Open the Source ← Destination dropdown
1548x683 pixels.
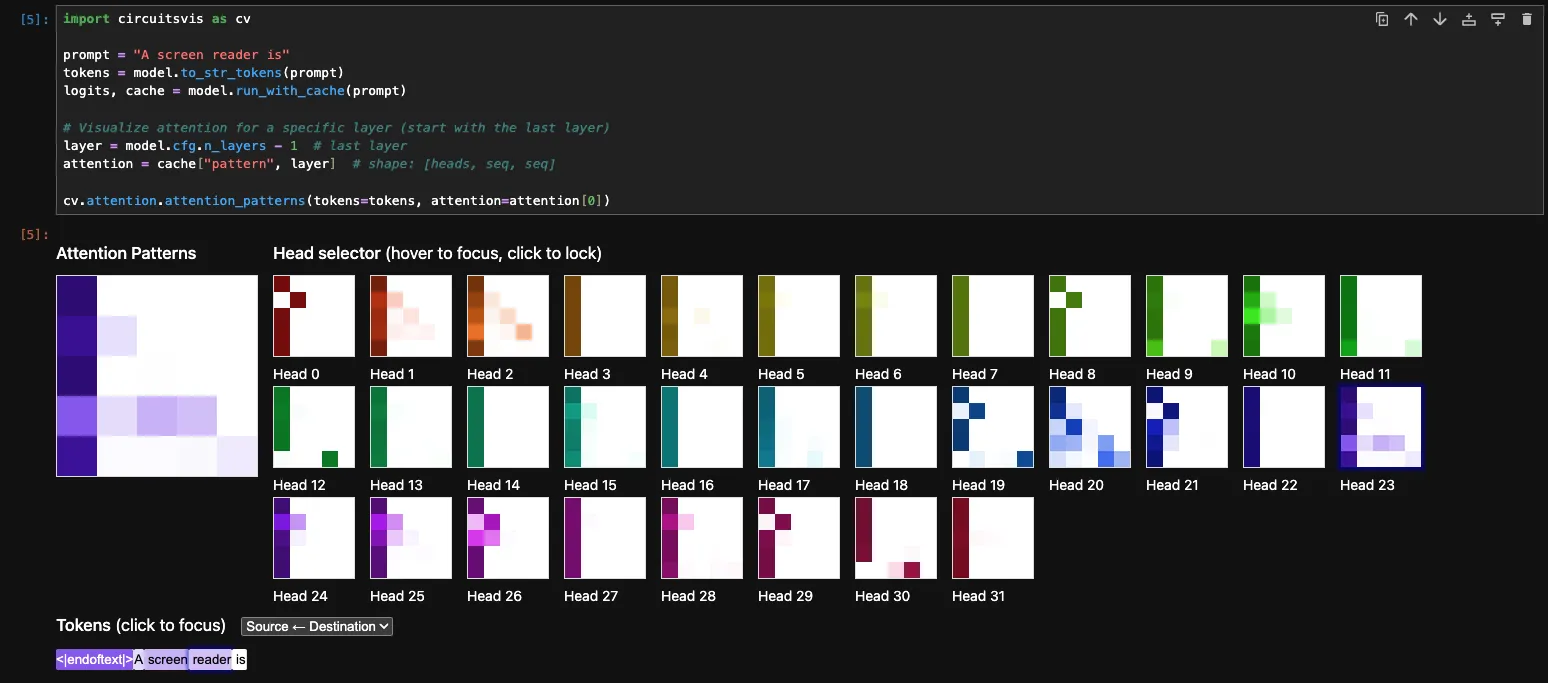[x=316, y=626]
